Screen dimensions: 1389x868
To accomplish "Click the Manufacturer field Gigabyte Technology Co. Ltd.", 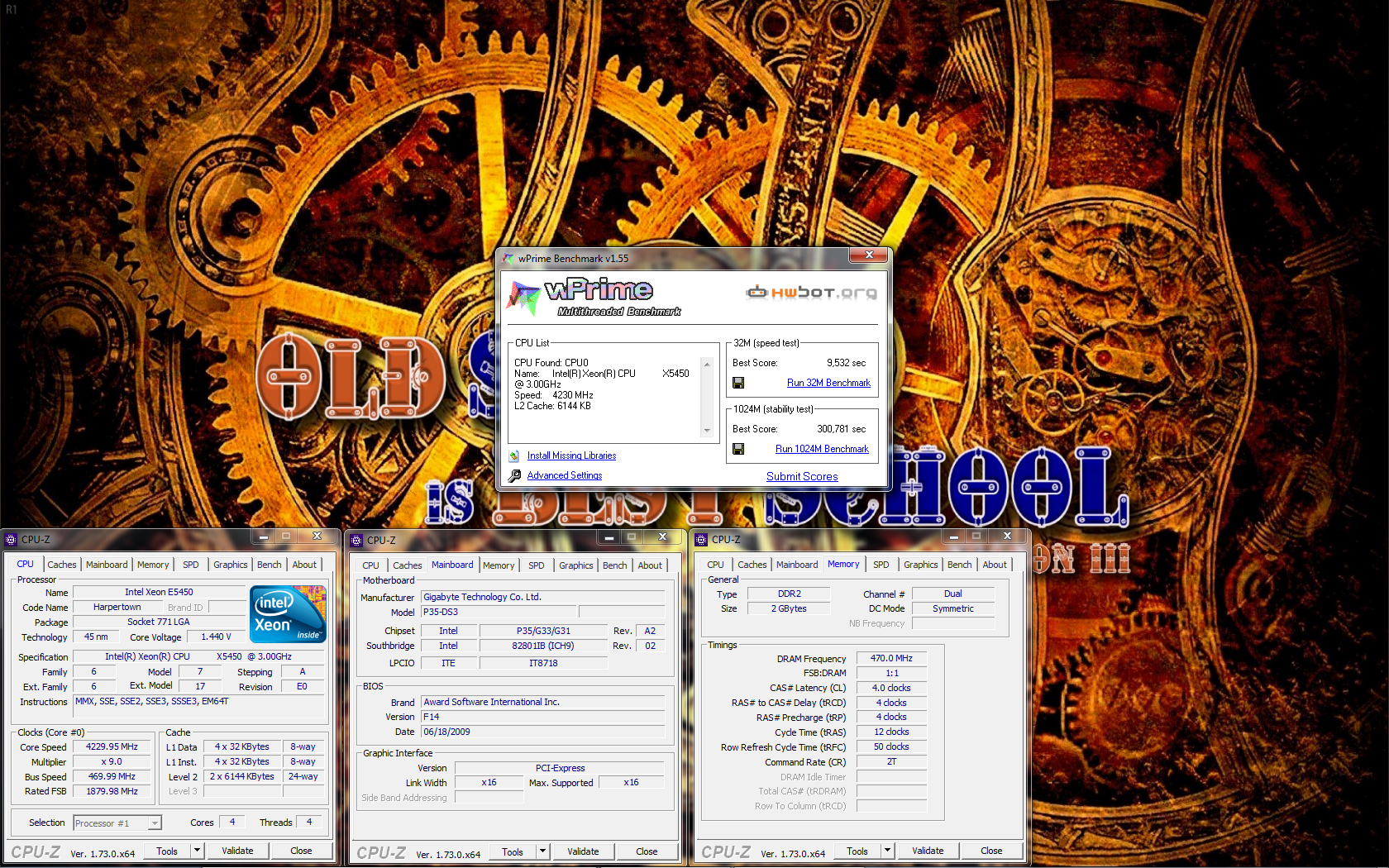I will point(542,597).
